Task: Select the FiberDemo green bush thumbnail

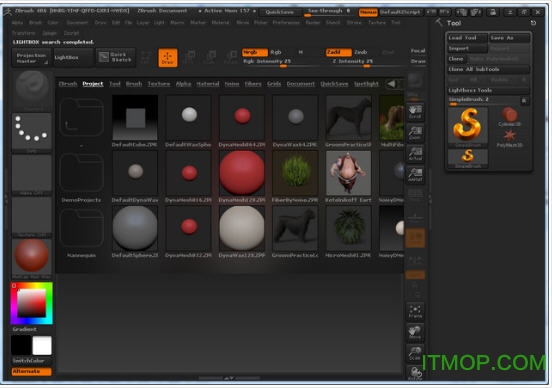Action: [295, 173]
